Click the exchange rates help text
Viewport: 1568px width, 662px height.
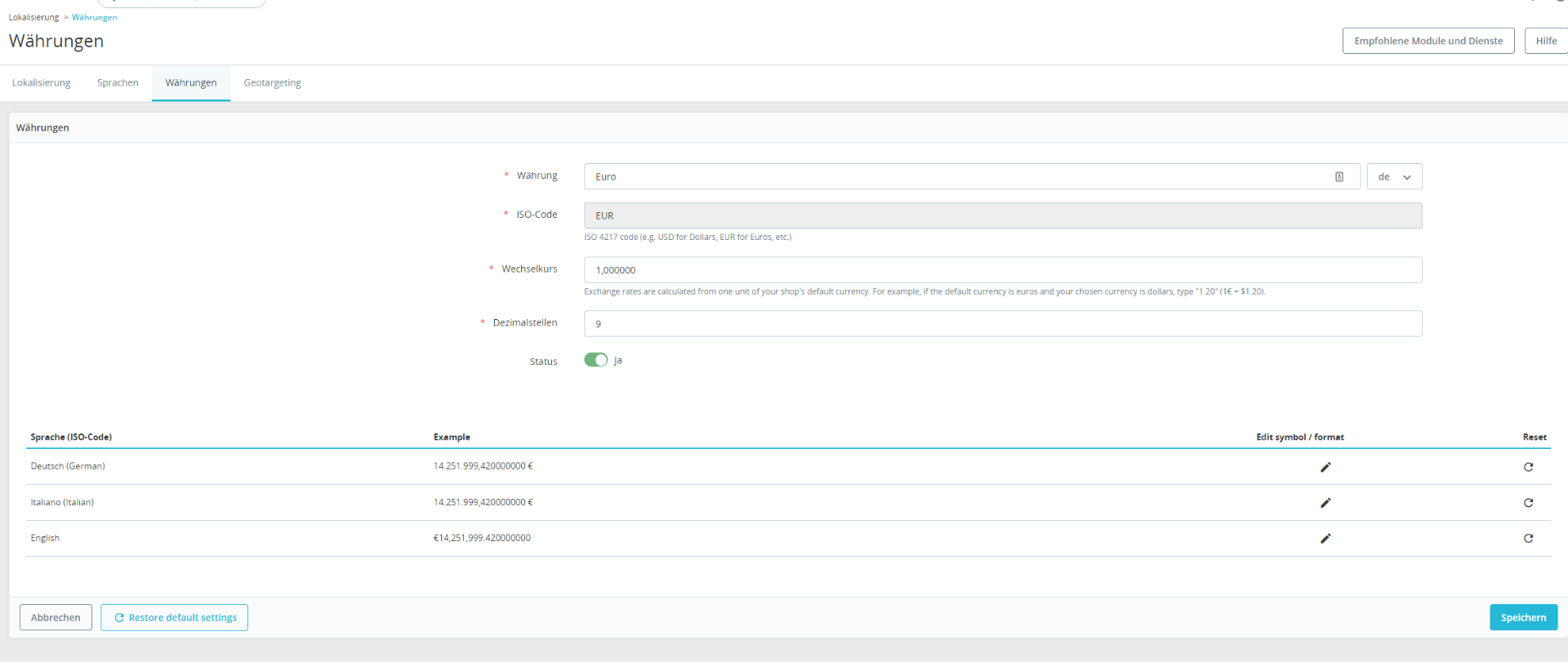tap(924, 291)
